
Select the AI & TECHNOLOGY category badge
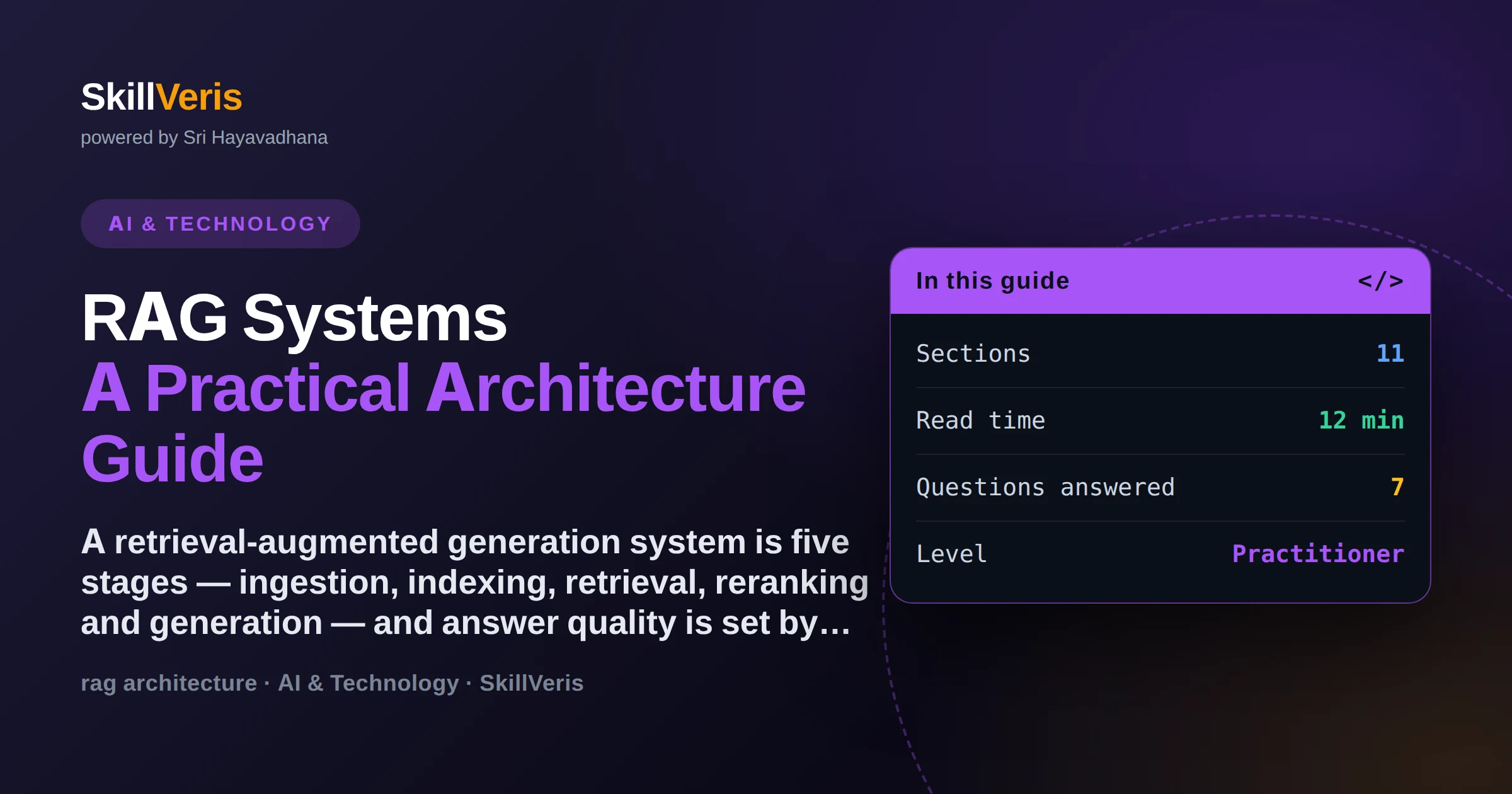point(220,224)
